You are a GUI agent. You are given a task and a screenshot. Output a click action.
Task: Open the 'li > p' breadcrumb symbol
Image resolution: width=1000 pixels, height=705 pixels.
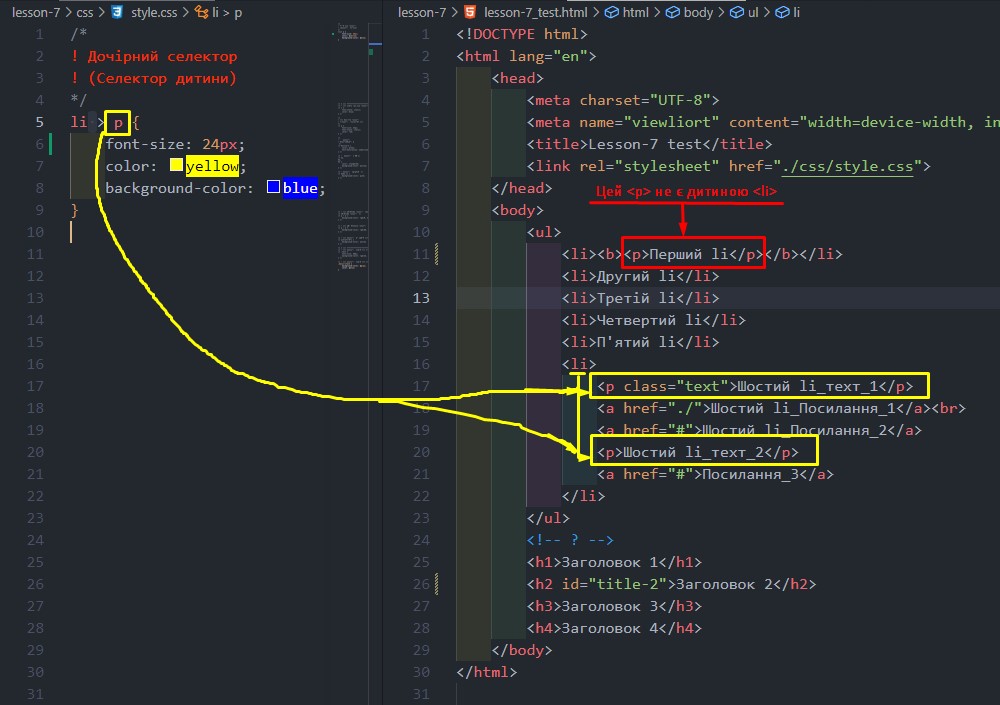pyautogui.click(x=227, y=12)
